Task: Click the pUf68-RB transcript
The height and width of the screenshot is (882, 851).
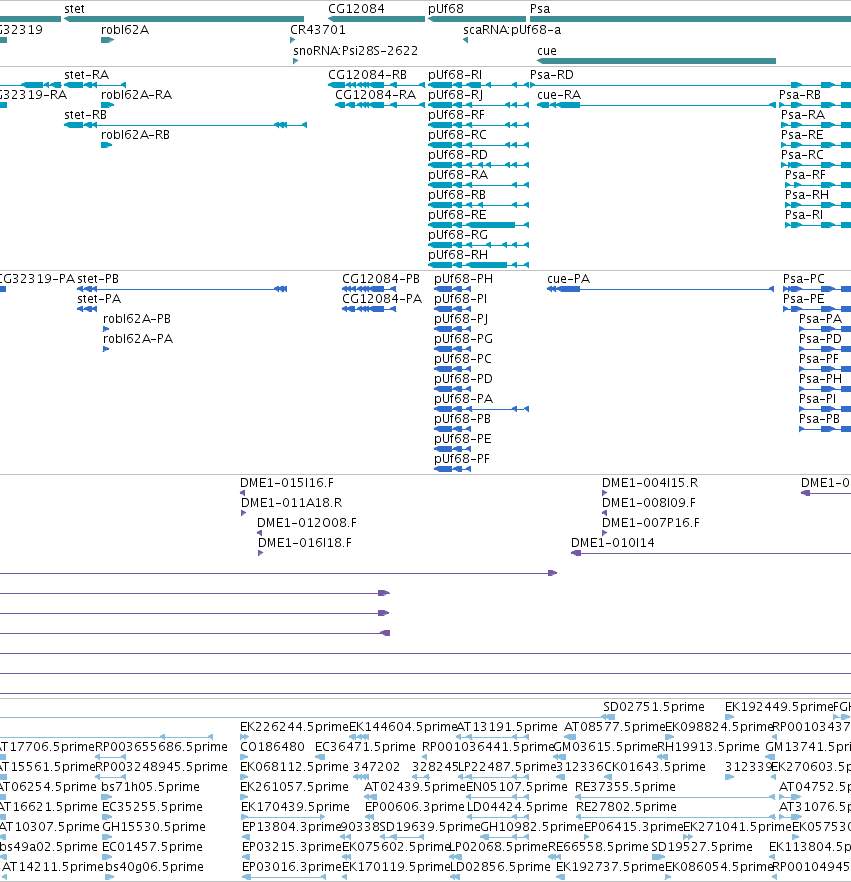Action: coord(479,205)
